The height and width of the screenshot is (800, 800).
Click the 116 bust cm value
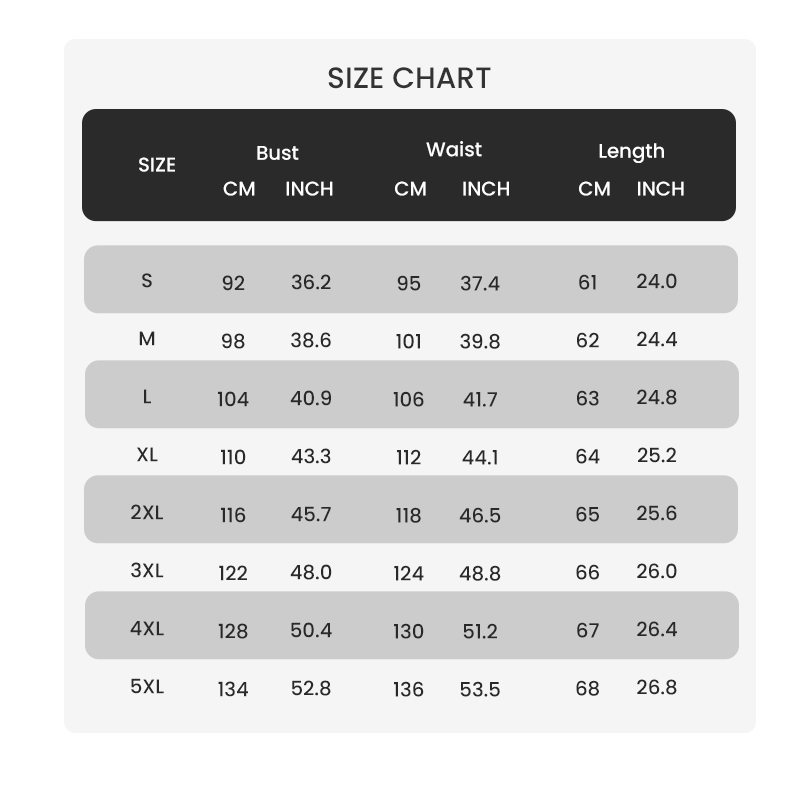click(x=233, y=515)
